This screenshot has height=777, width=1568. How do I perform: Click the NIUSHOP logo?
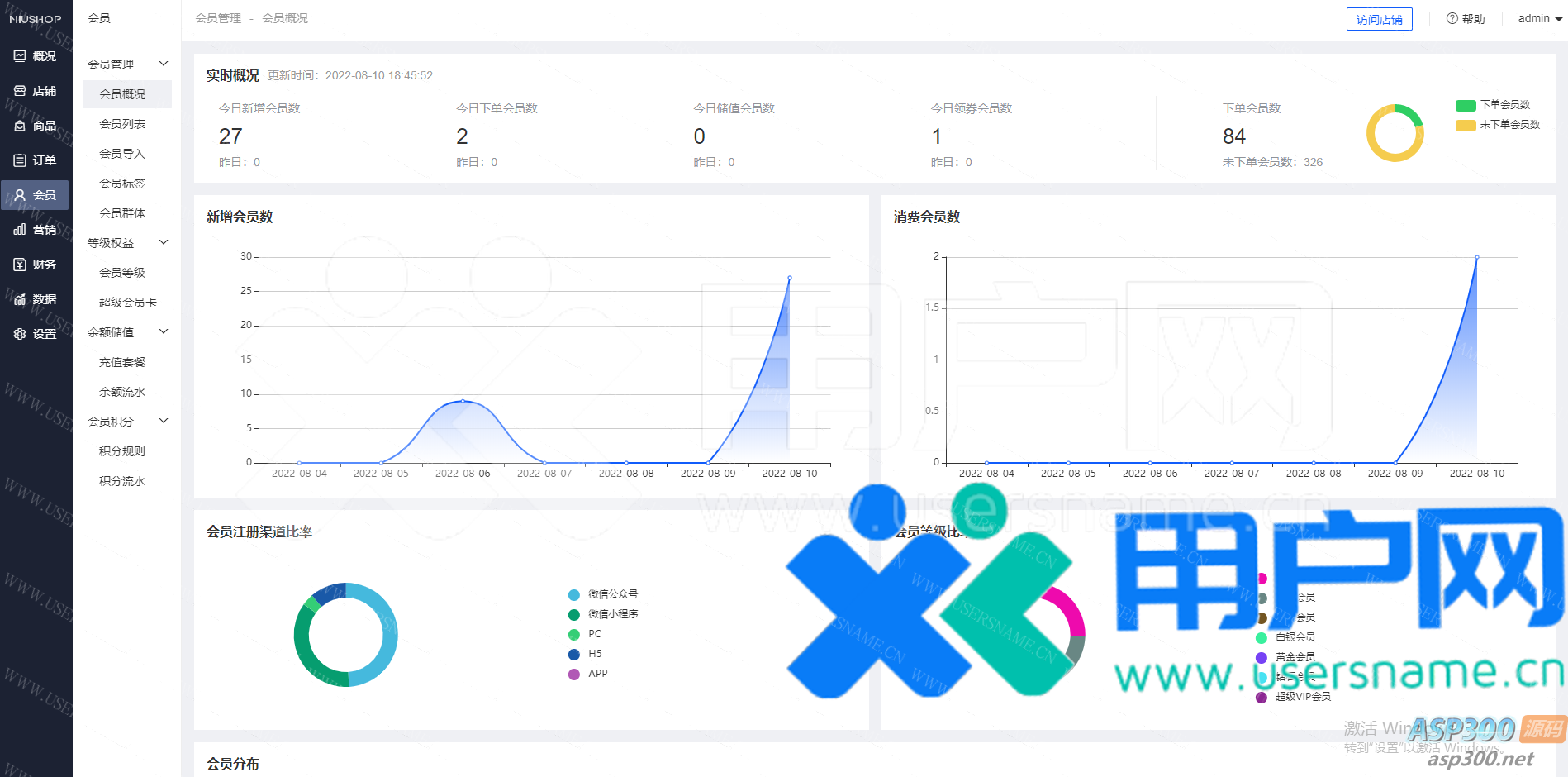coord(36,19)
